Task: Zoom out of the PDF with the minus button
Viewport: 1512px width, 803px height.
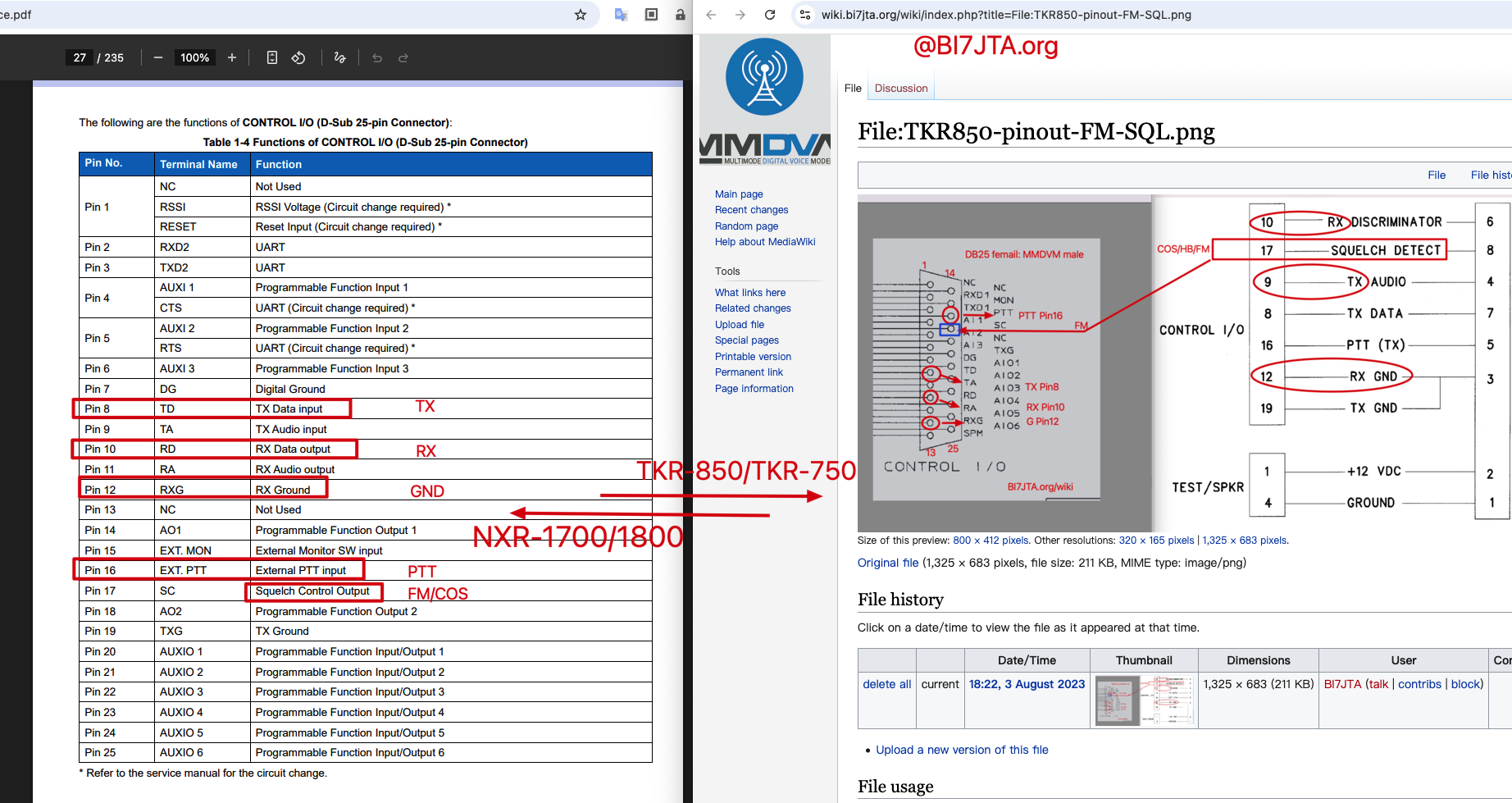Action: pos(158,57)
